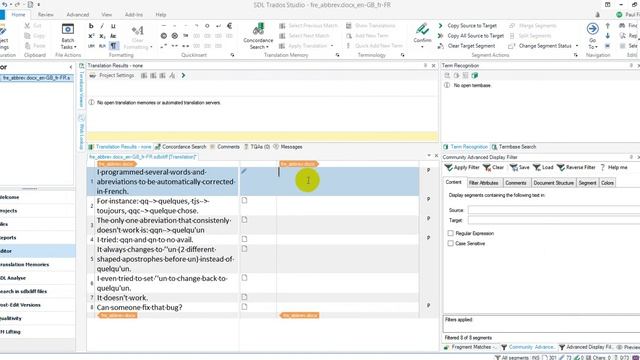The width and height of the screenshot is (640, 360).
Task: Open Segment tab in display filter
Action: (587, 183)
